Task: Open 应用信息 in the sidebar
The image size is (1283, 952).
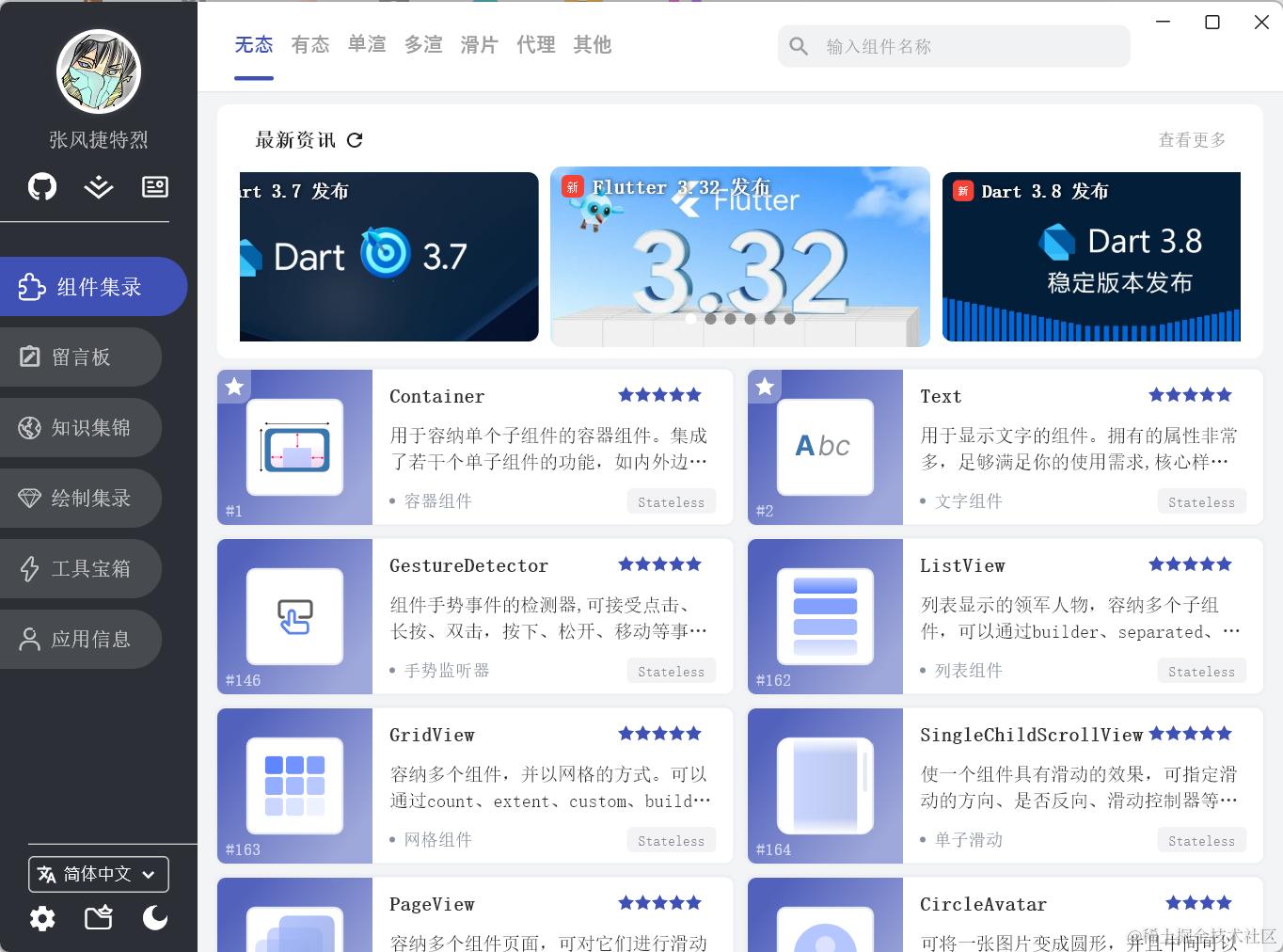Action: 80,639
